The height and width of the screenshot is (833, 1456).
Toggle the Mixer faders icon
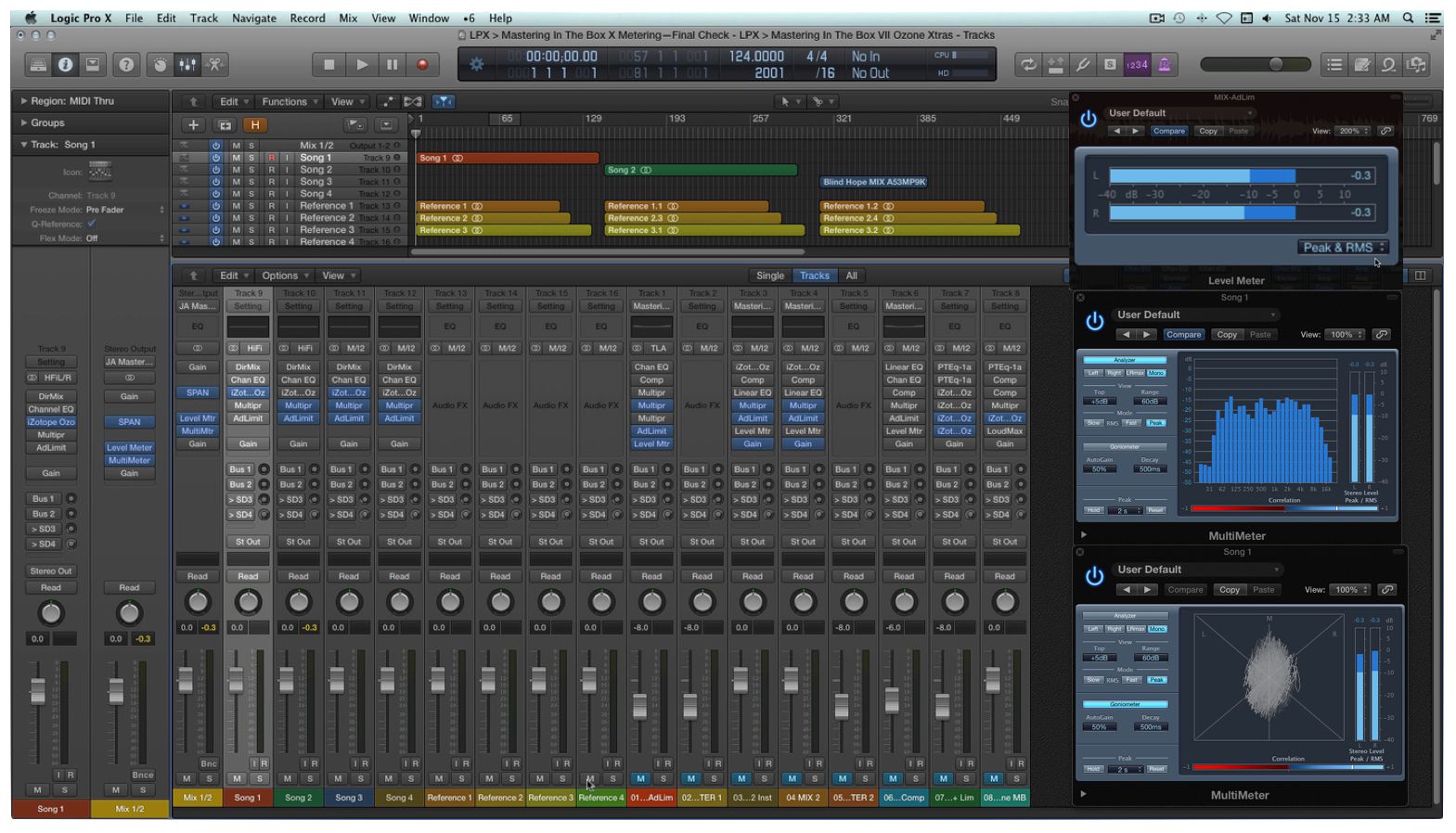pos(187,65)
